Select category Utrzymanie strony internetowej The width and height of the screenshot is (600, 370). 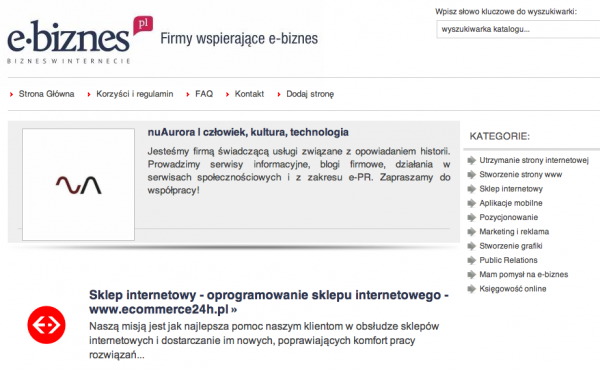[x=534, y=160]
